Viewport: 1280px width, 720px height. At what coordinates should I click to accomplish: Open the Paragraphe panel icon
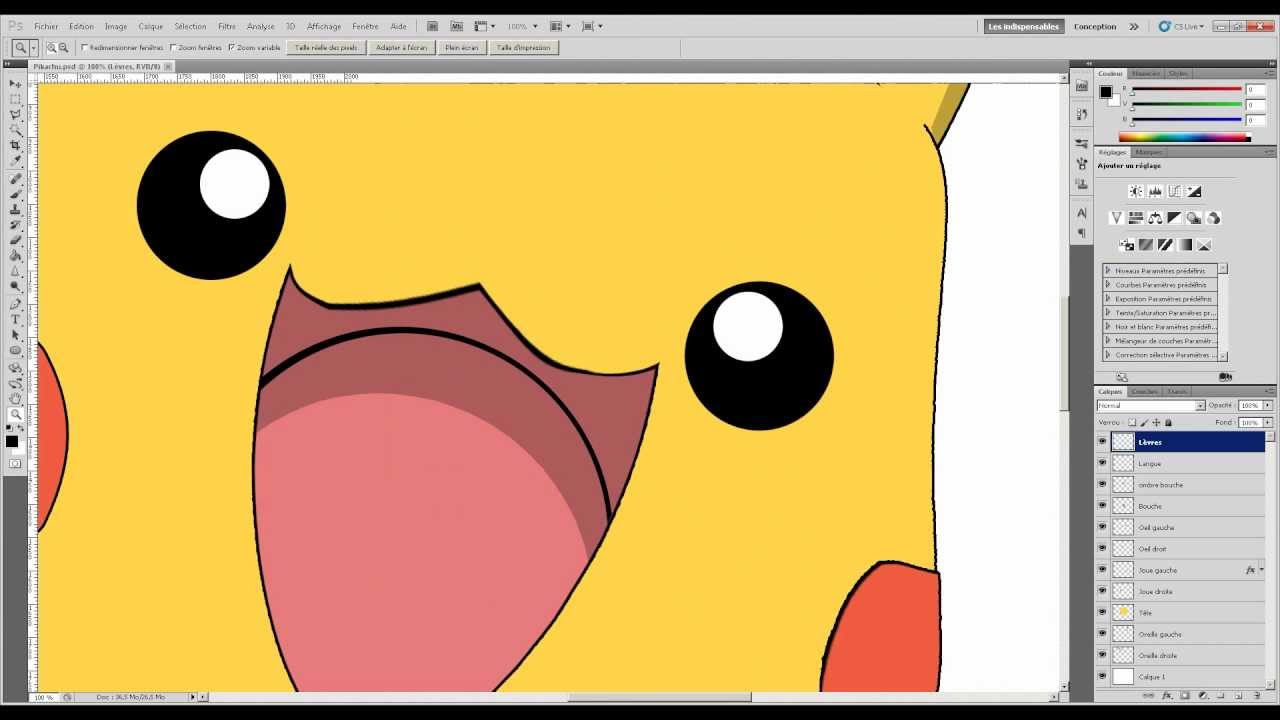point(1081,233)
